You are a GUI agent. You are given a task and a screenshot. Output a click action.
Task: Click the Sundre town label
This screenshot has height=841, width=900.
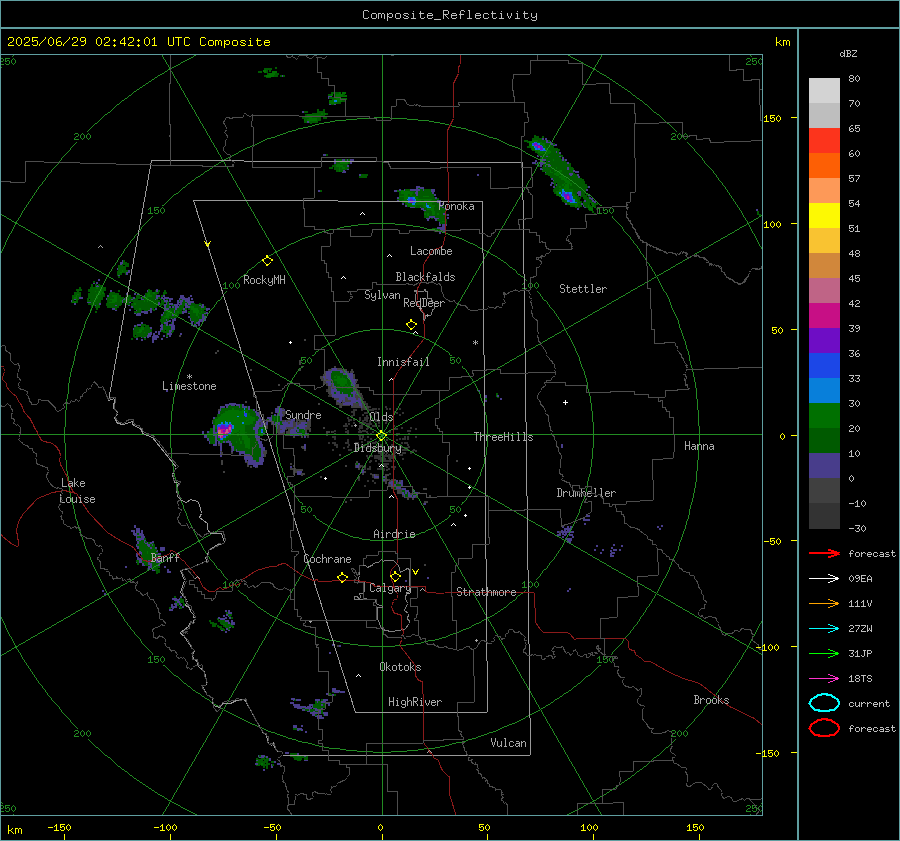click(x=303, y=415)
